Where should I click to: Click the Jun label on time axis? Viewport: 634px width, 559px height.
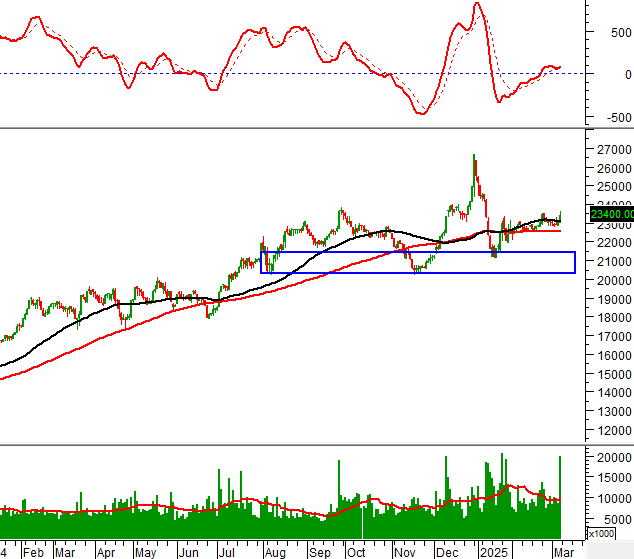click(188, 553)
